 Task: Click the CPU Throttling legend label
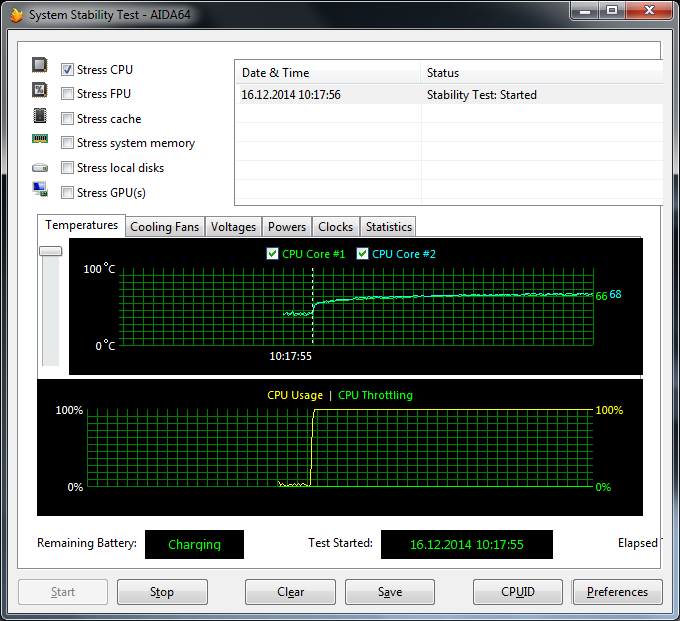(x=376, y=395)
